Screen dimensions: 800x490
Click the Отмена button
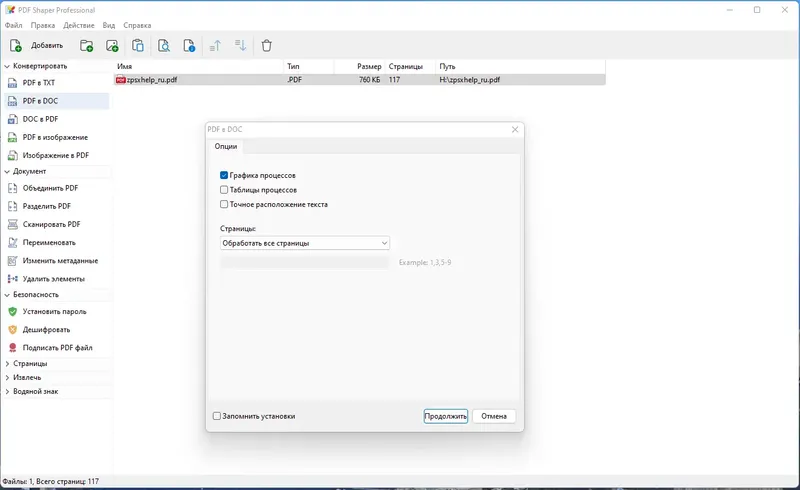494,416
